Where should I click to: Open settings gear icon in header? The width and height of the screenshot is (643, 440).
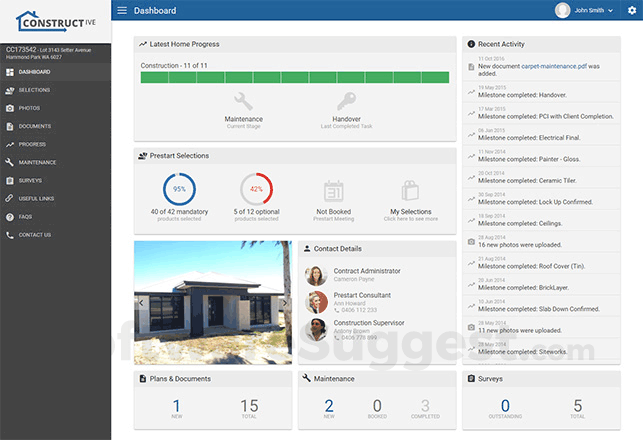(x=631, y=10)
